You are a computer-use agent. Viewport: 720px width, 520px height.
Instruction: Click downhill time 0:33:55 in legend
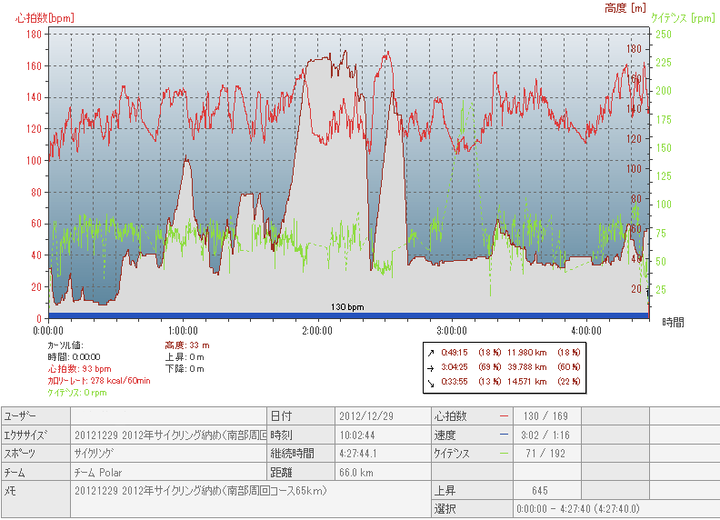click(455, 382)
